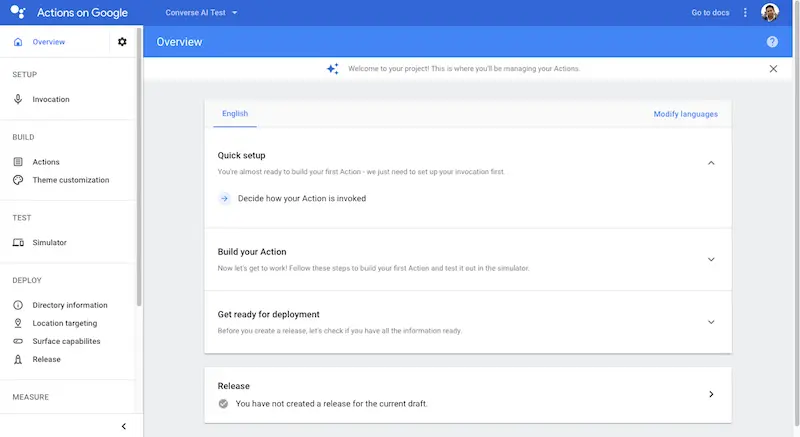Click the main page vertical scrollbar

tap(796, 214)
